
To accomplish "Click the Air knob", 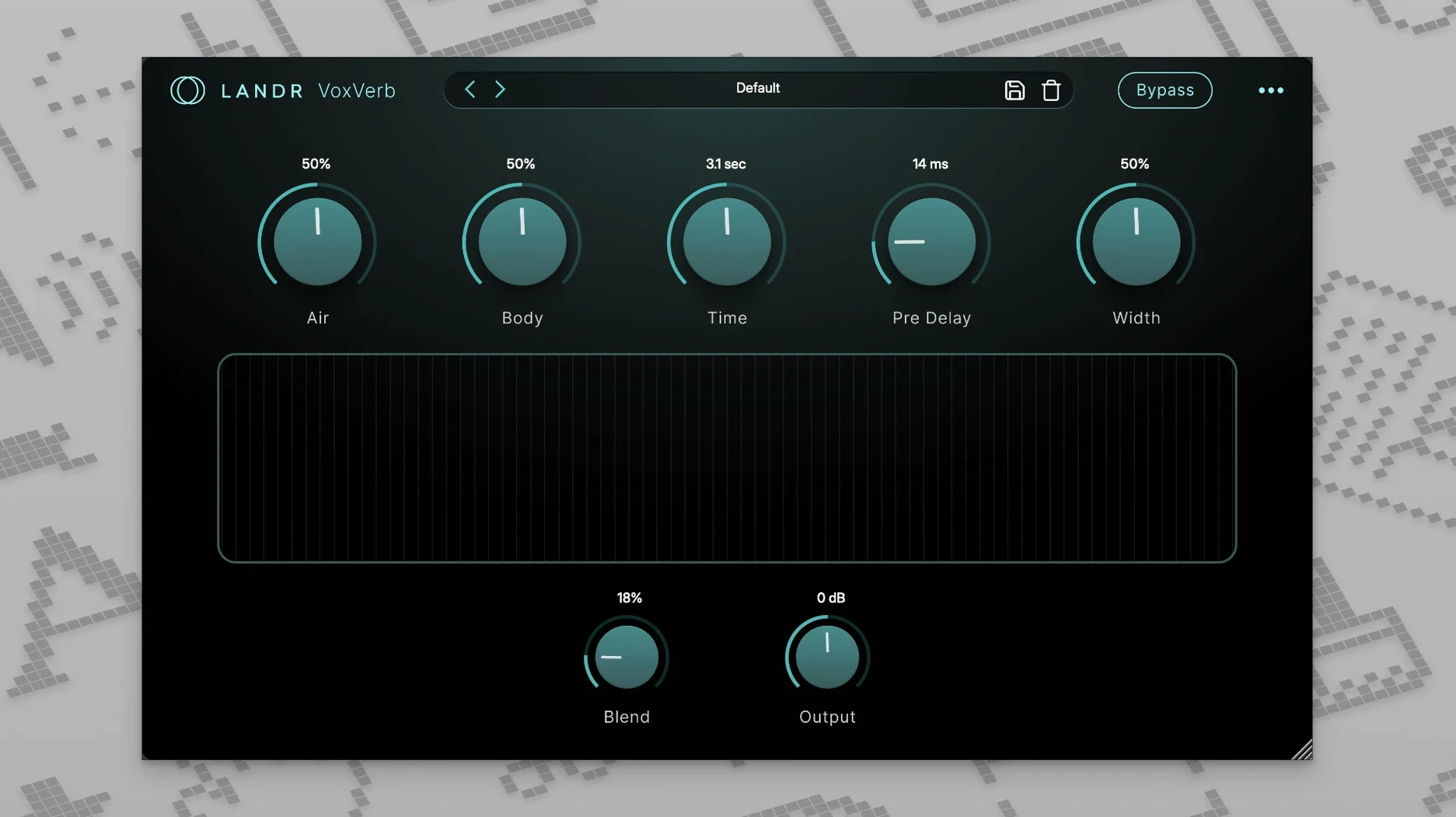I will point(317,241).
